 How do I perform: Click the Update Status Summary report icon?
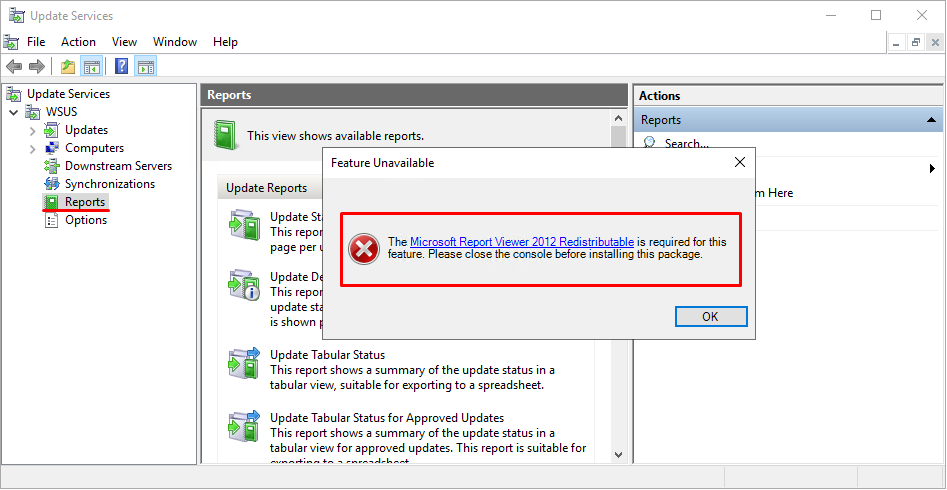(244, 225)
